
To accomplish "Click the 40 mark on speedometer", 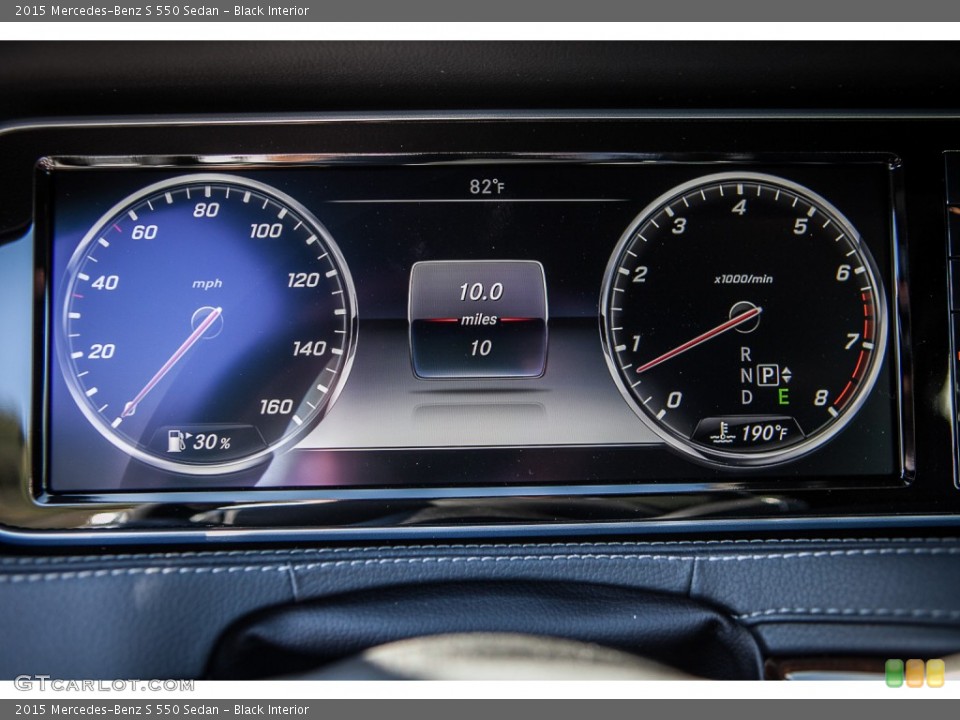I will pyautogui.click(x=105, y=282).
